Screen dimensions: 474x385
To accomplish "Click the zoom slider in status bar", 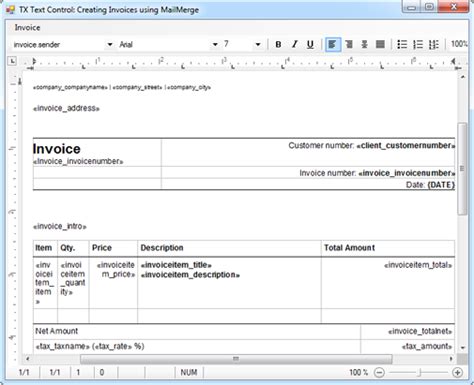I will [x=418, y=372].
